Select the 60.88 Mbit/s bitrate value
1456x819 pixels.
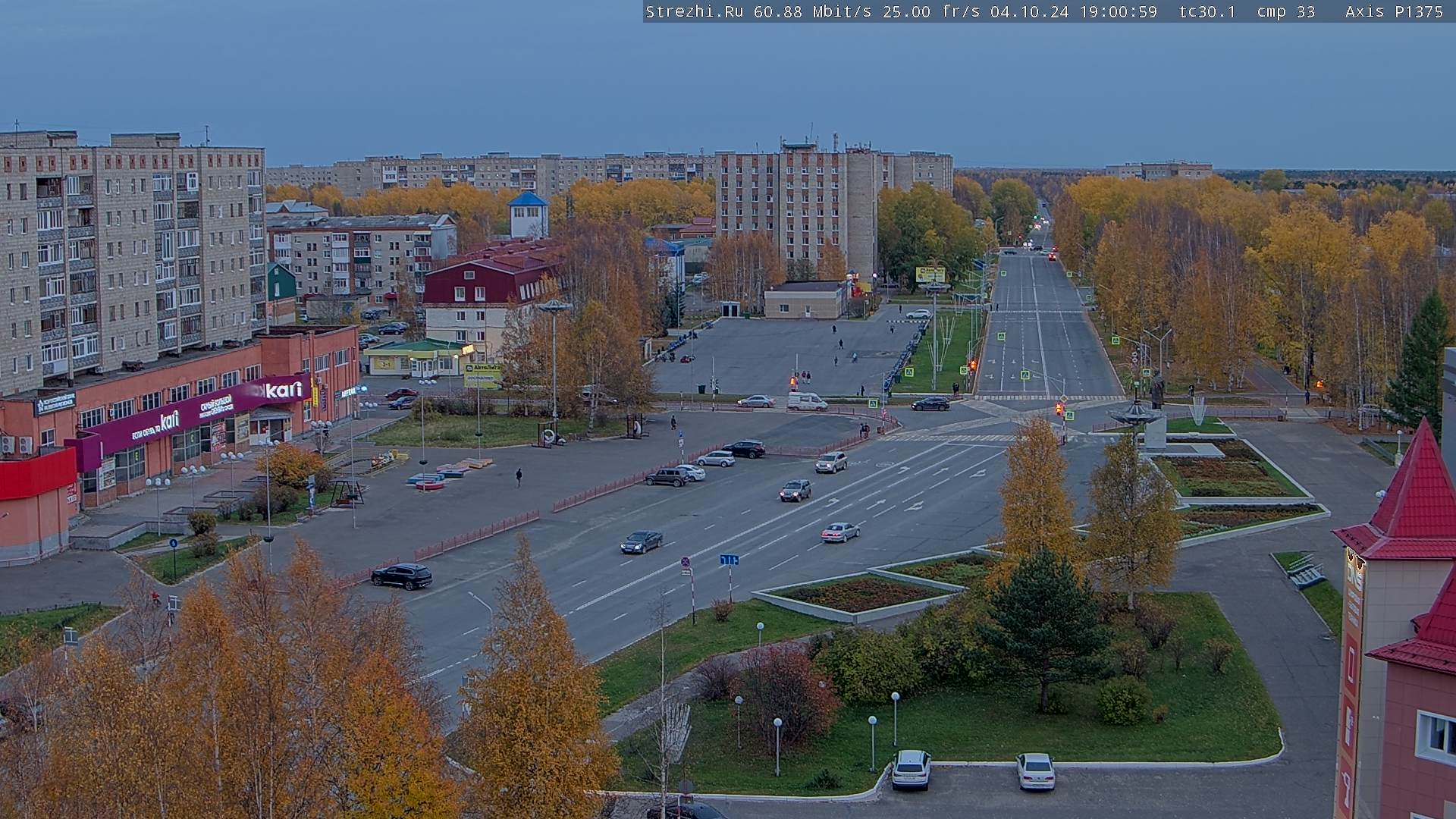pos(812,11)
